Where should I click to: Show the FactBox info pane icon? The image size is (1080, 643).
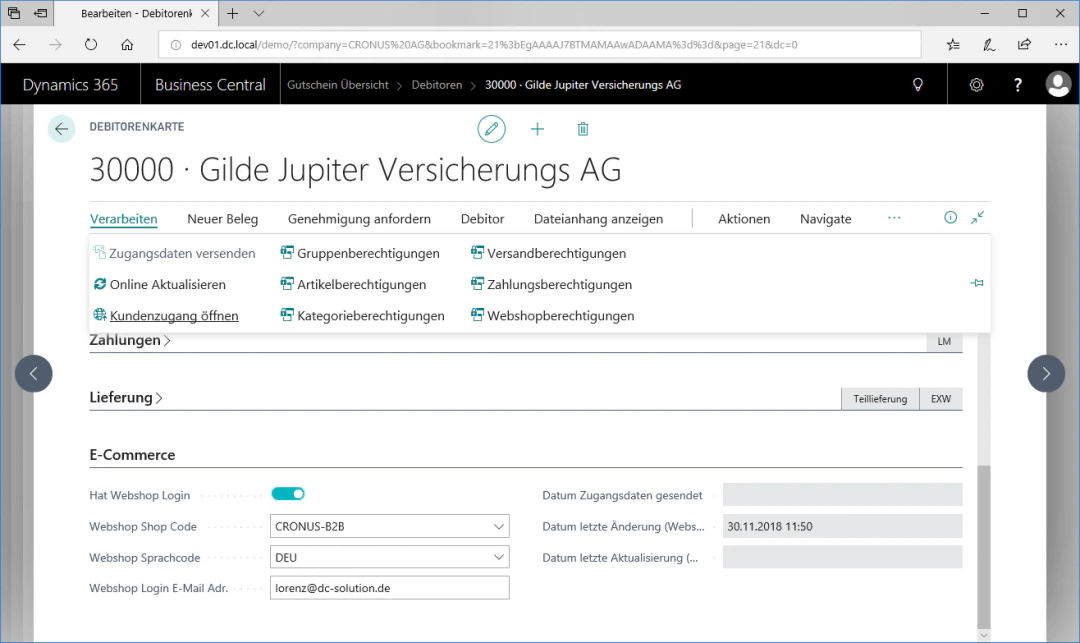coord(951,218)
